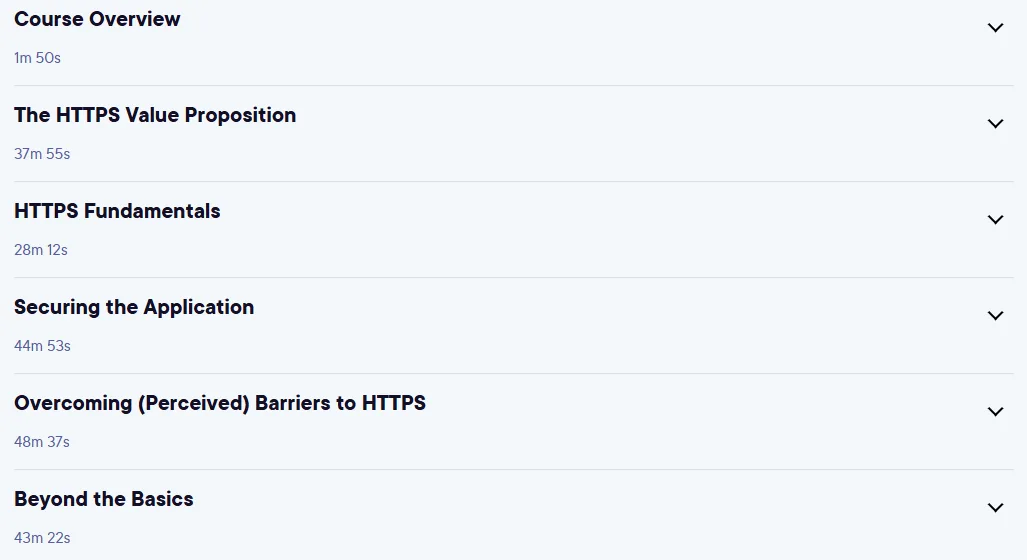The image size is (1027, 560).
Task: Expand The HTTPS Value Proposition chevron arrow
Action: (x=995, y=124)
